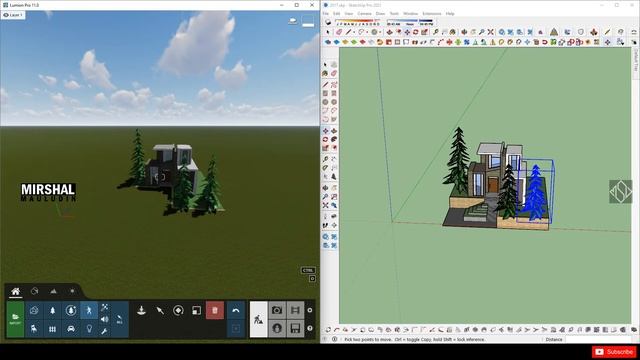Click the green Import model button in Lumion
The image size is (640, 360).
pos(16,319)
